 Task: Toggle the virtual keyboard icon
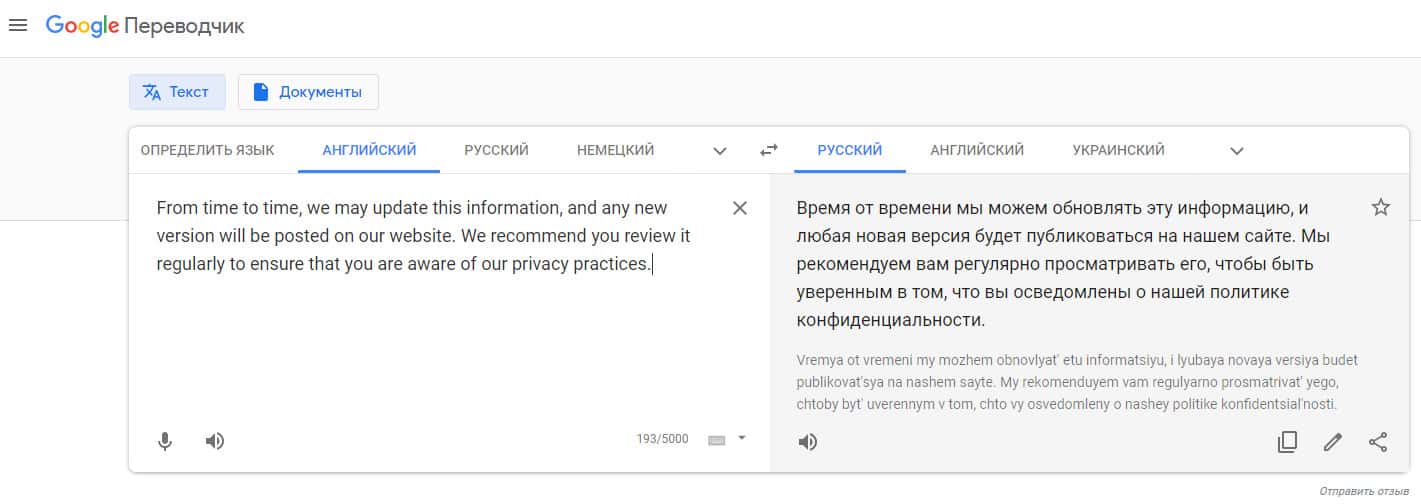pyautogui.click(x=716, y=439)
